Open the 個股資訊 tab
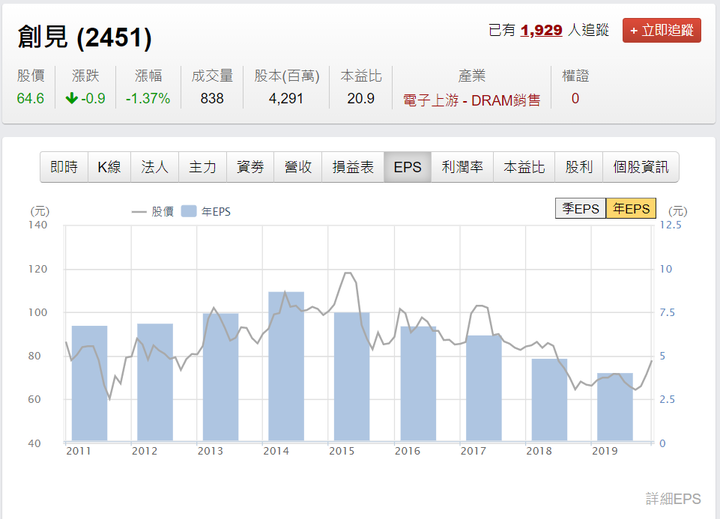720x519 pixels. click(641, 167)
